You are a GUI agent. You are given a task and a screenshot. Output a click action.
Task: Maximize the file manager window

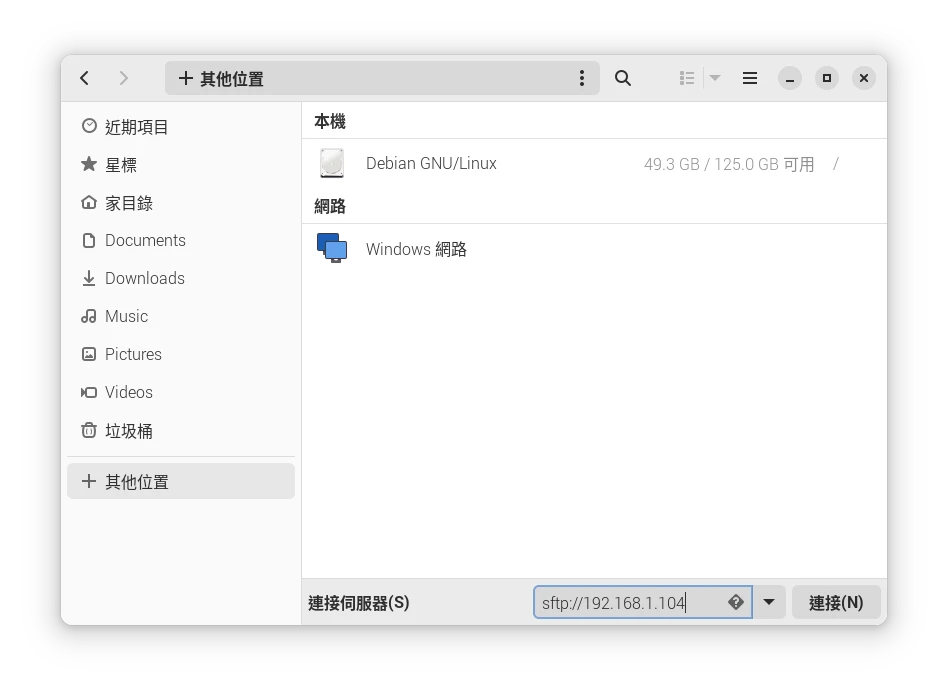pos(827,79)
